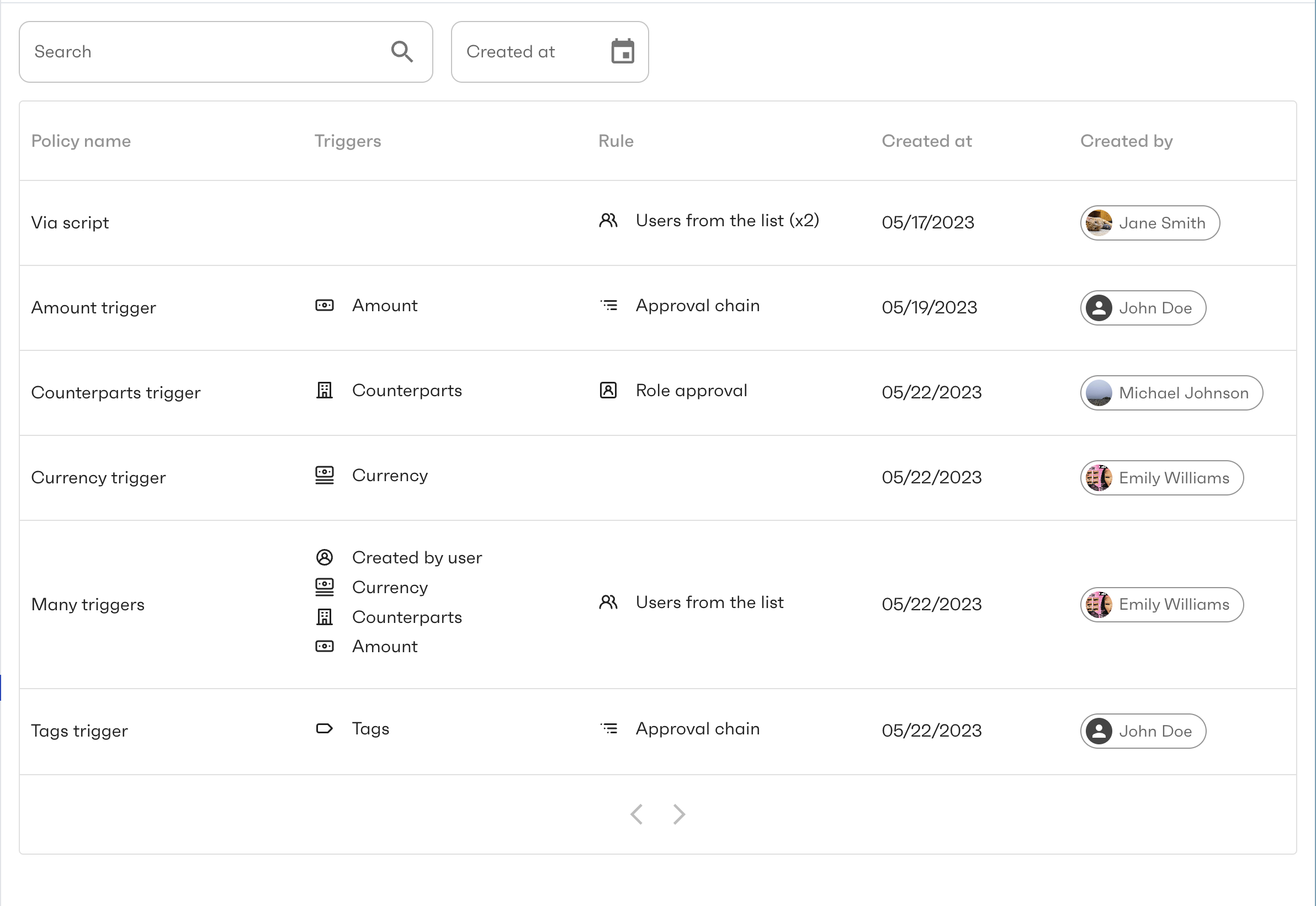Open the Created at filter dropdown
1316x906 pixels.
[549, 51]
